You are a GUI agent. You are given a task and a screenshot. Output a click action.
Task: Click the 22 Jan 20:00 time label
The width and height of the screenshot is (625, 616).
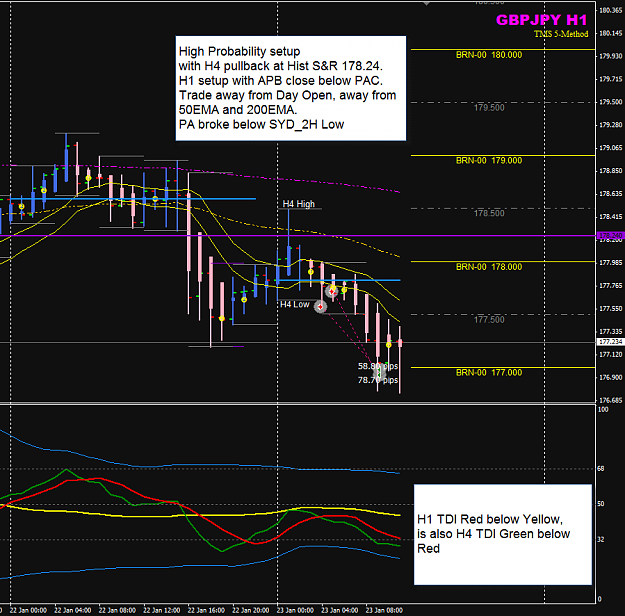click(251, 610)
